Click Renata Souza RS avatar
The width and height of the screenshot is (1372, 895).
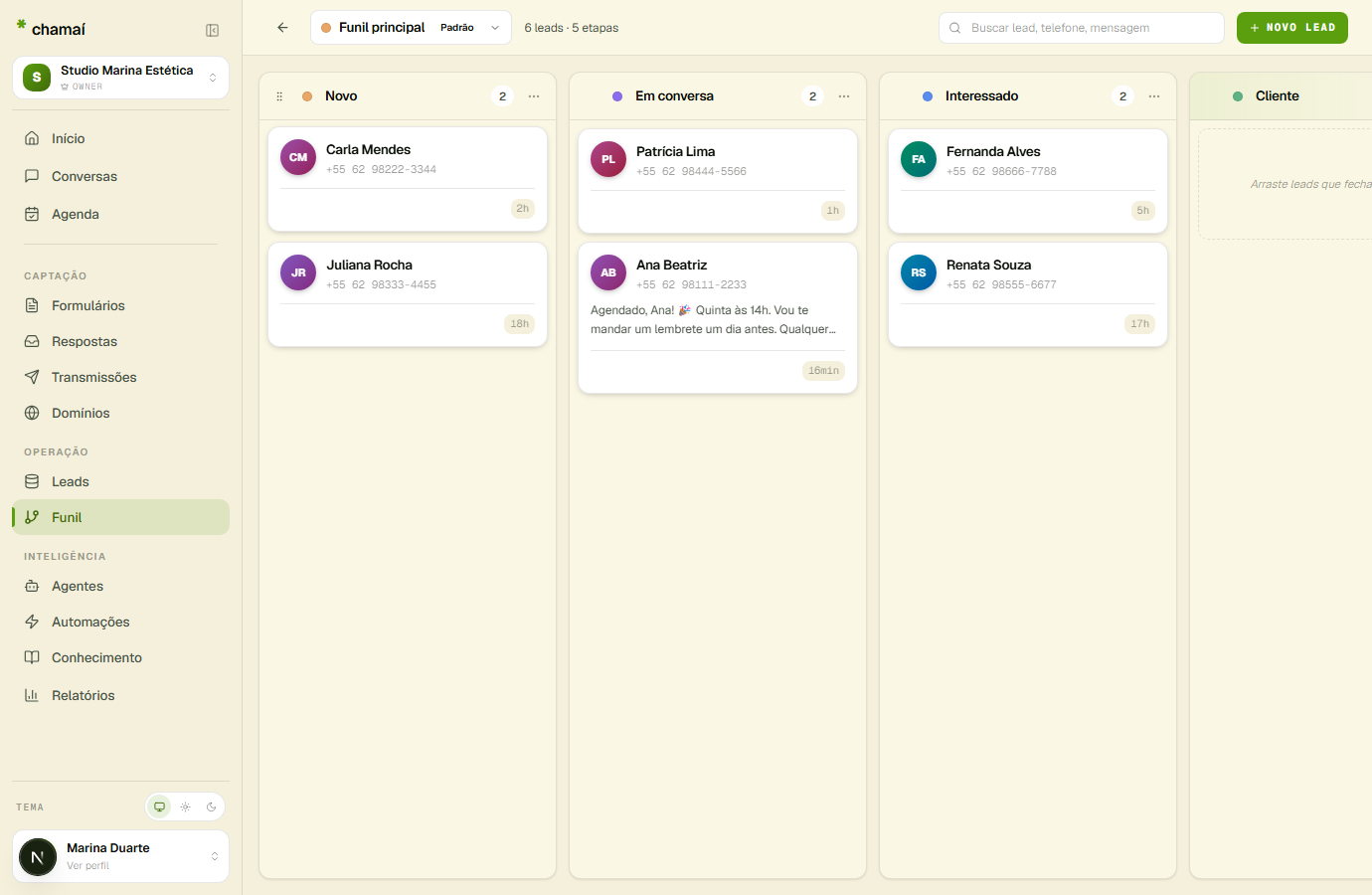pyautogui.click(x=919, y=272)
